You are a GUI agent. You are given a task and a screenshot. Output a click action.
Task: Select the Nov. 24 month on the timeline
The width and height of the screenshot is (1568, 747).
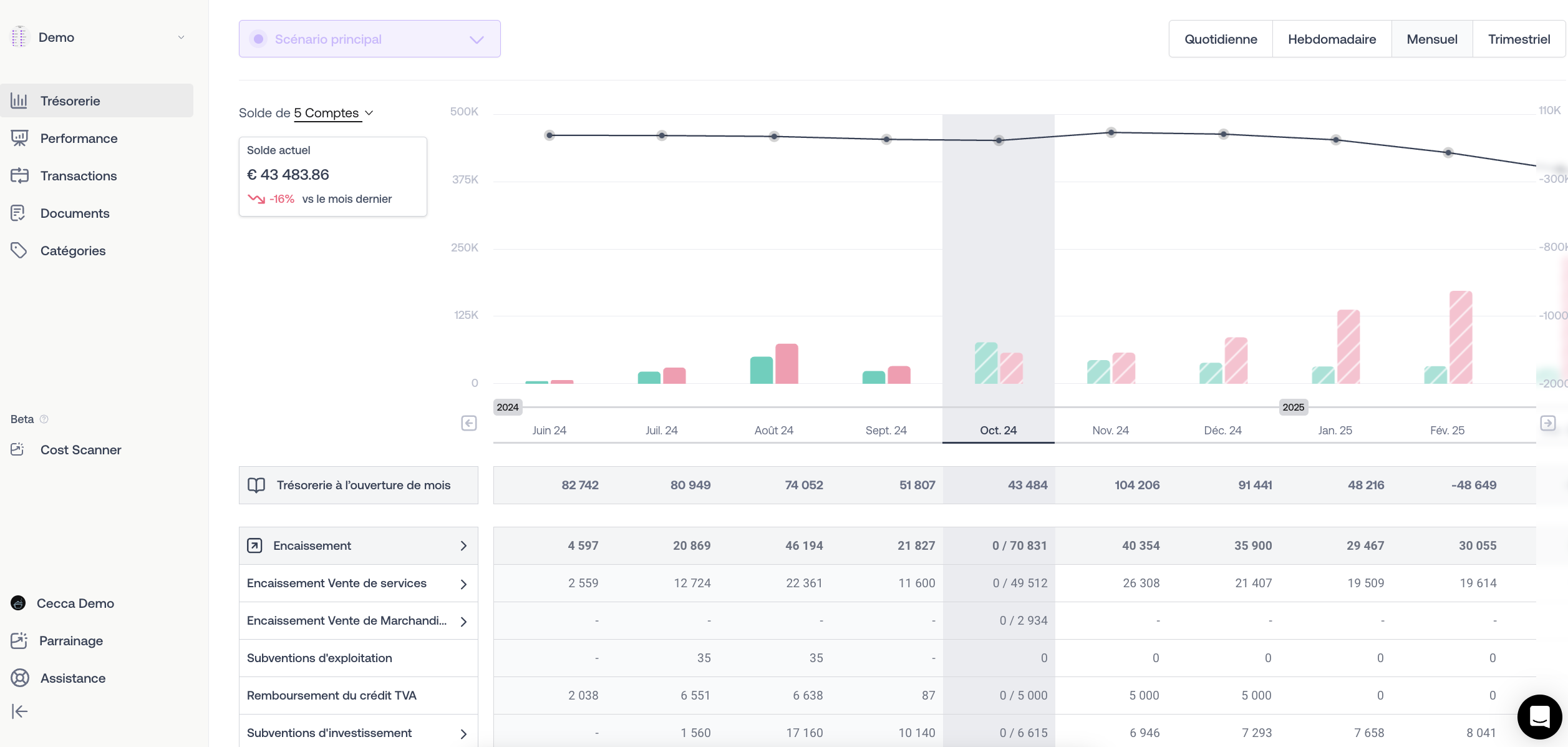[1110, 430]
